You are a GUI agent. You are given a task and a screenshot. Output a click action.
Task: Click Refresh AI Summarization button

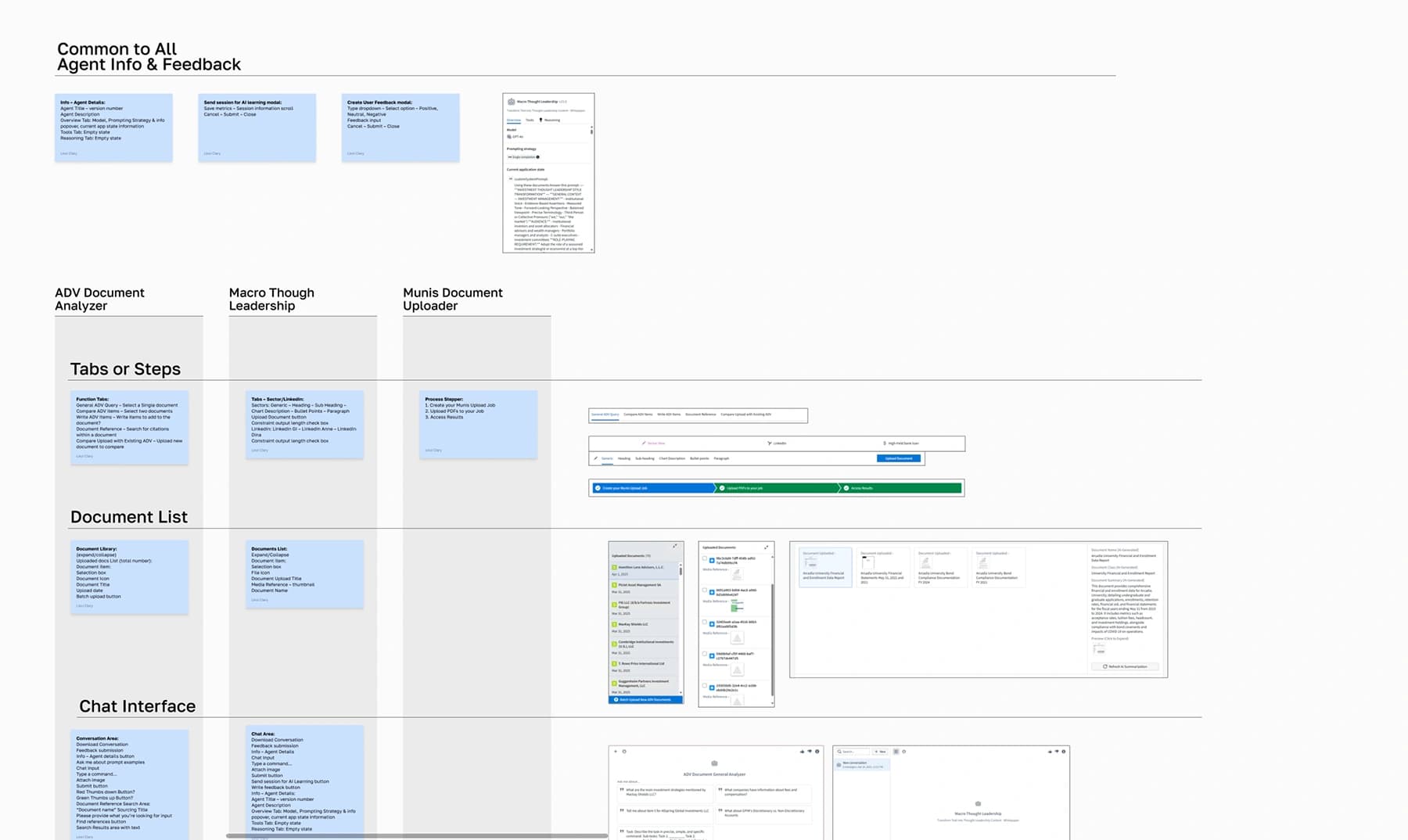[x=1125, y=666]
